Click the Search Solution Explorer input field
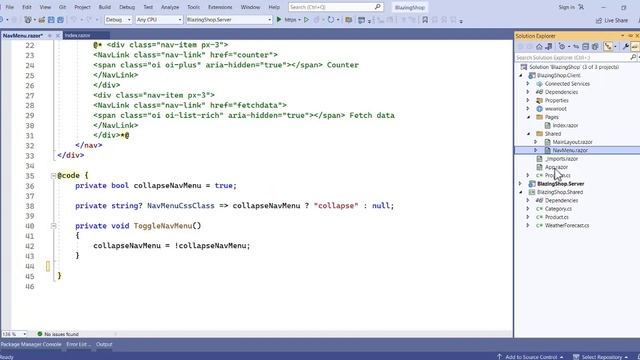 [x=572, y=58]
